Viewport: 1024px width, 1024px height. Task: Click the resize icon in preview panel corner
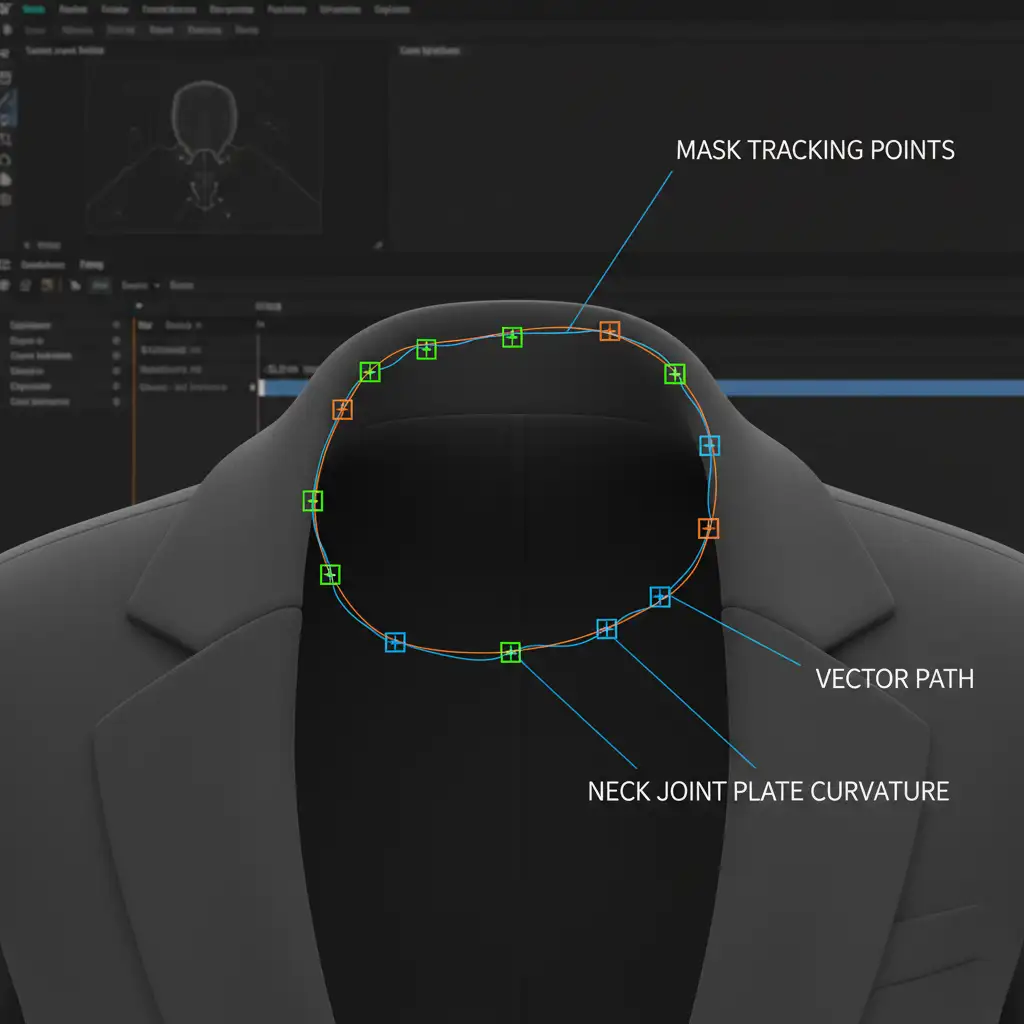click(x=378, y=244)
